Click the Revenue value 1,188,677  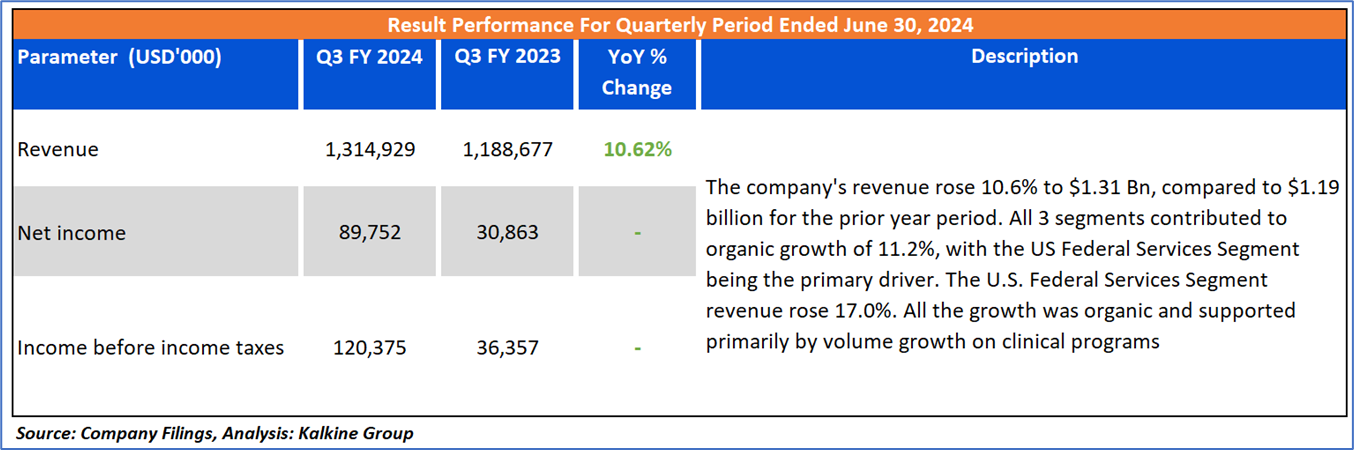click(508, 150)
